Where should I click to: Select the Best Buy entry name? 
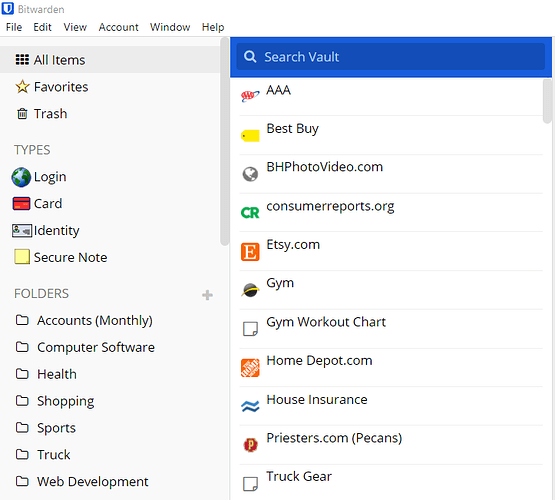pyautogui.click(x=293, y=129)
